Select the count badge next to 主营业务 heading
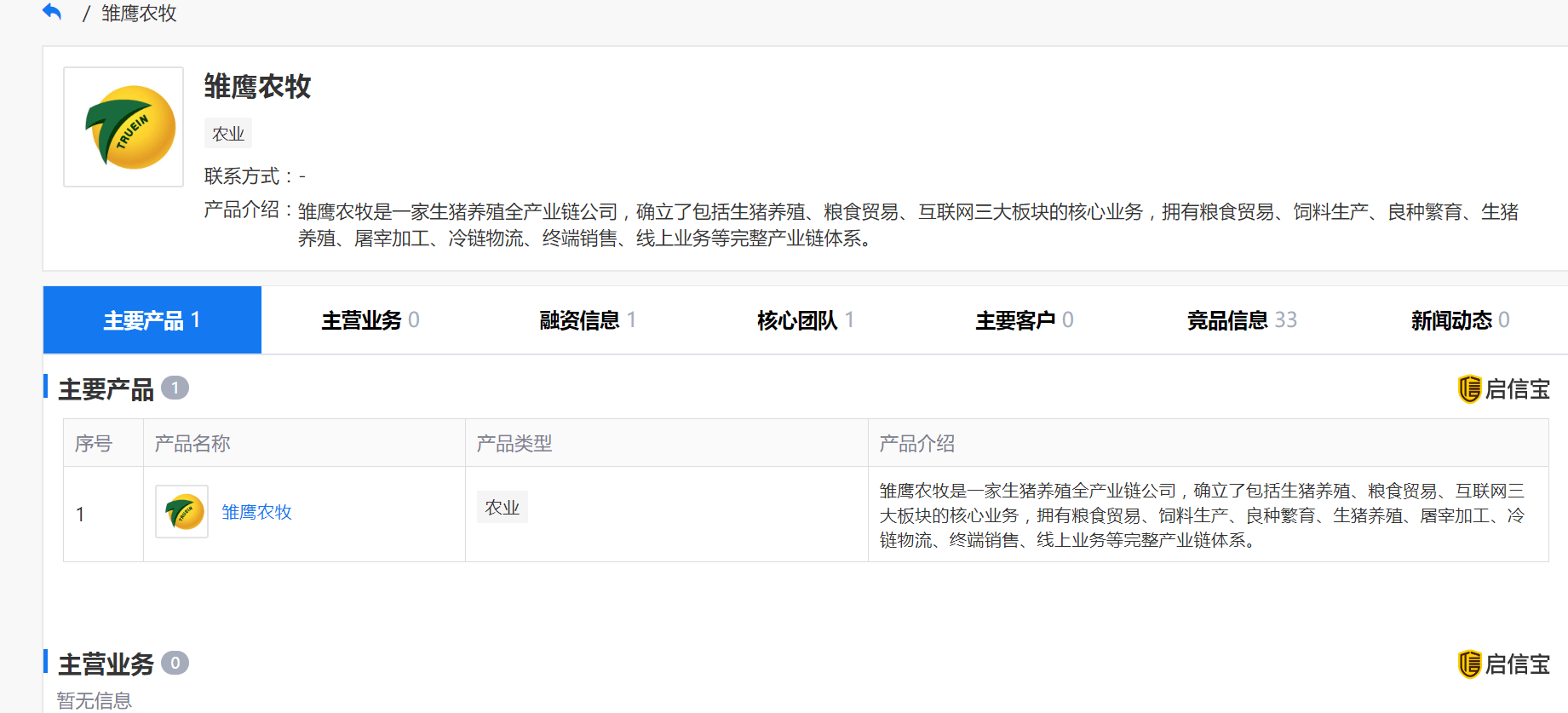The height and width of the screenshot is (713, 1568). tap(175, 663)
